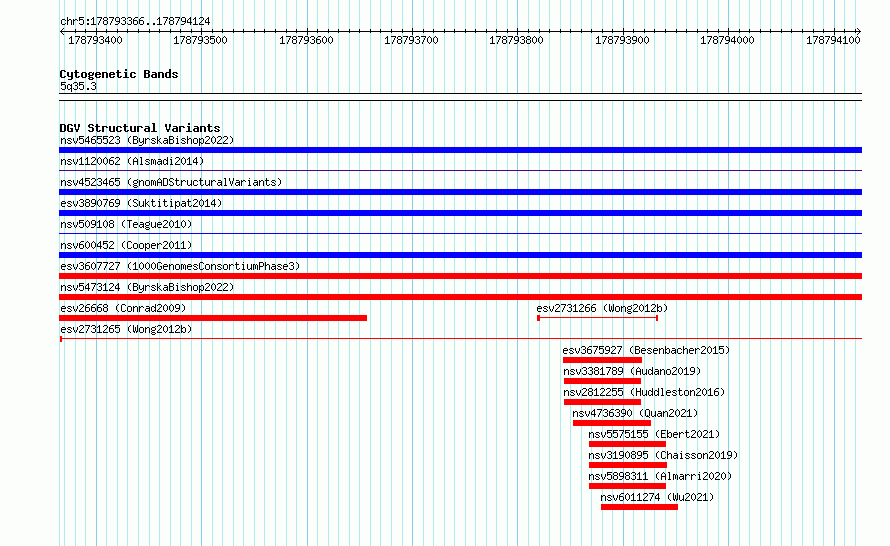Click nsv4736390 (Quan2021) label
This screenshot has width=890, height=546.
635,413
